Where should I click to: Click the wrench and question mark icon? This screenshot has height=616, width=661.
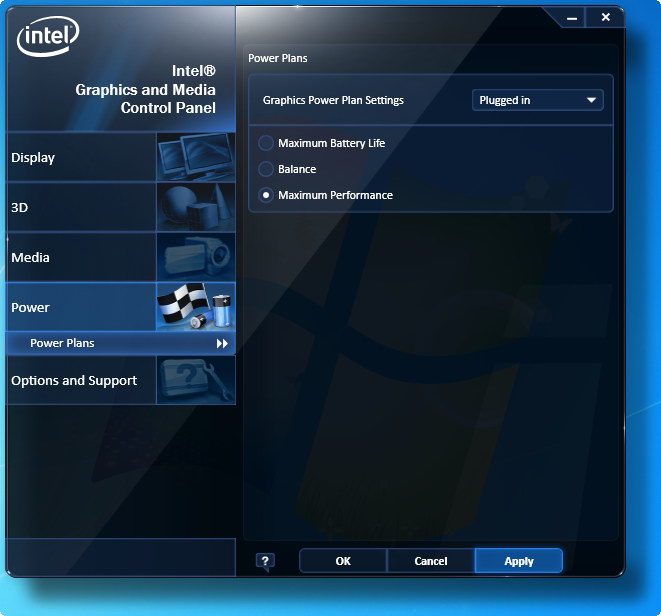(196, 380)
